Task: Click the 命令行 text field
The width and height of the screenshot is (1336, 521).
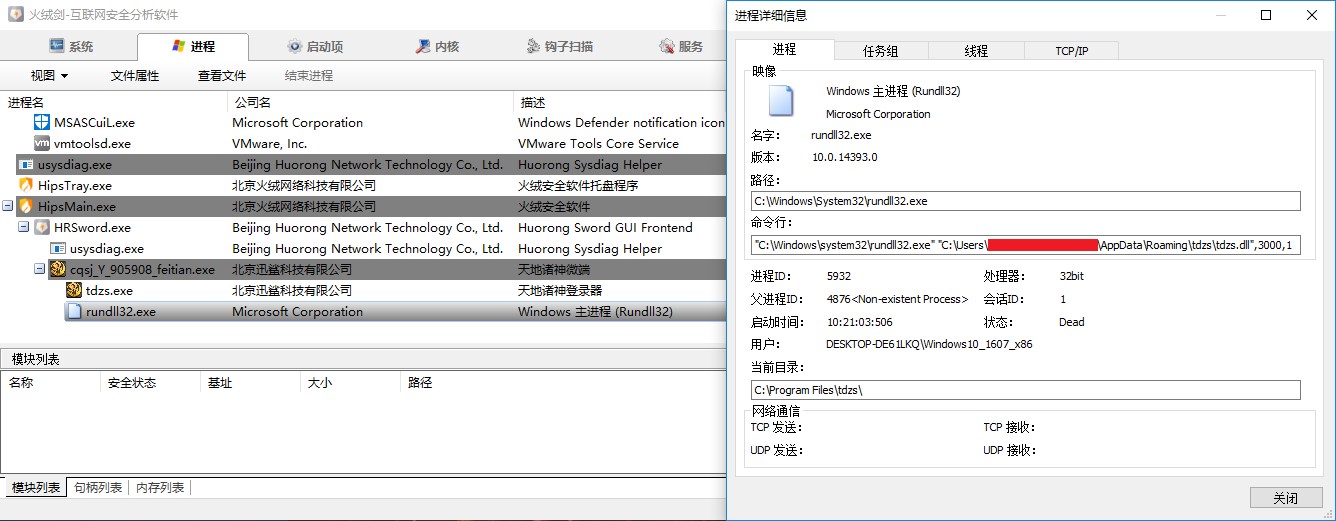Action: click(1025, 245)
